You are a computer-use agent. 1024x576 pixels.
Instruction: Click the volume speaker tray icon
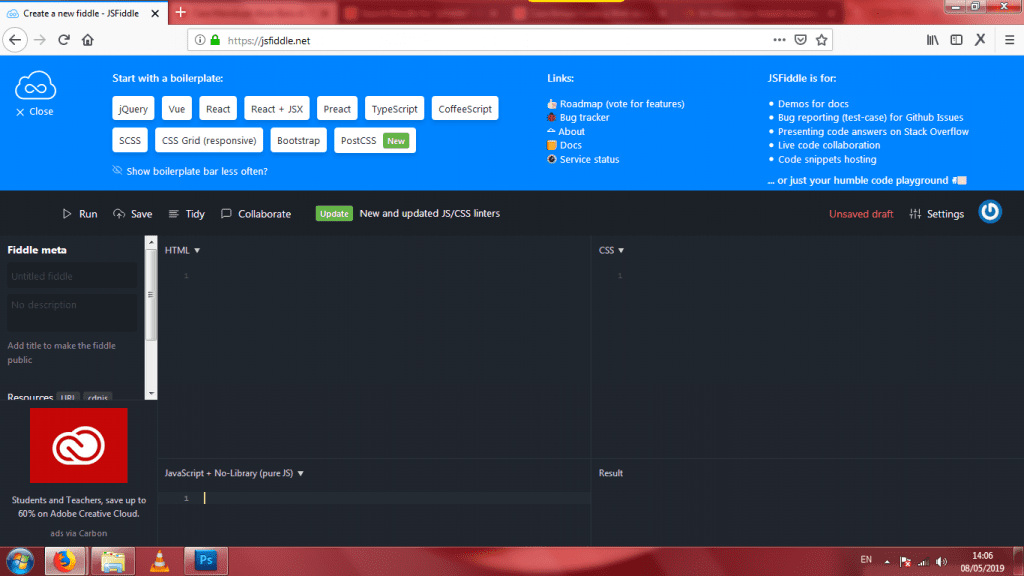941,562
